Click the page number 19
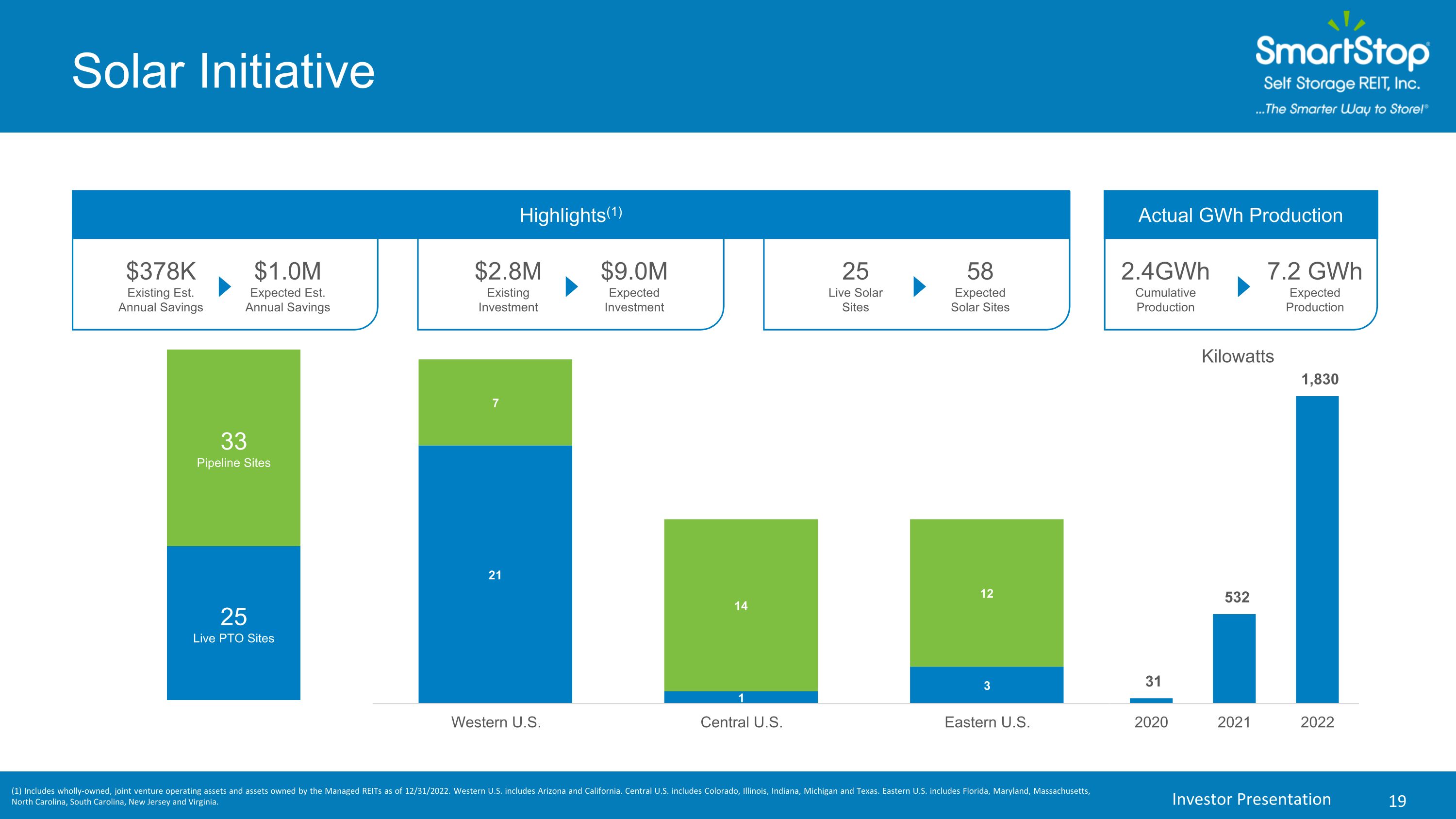This screenshot has width=1456, height=819. [x=1397, y=801]
